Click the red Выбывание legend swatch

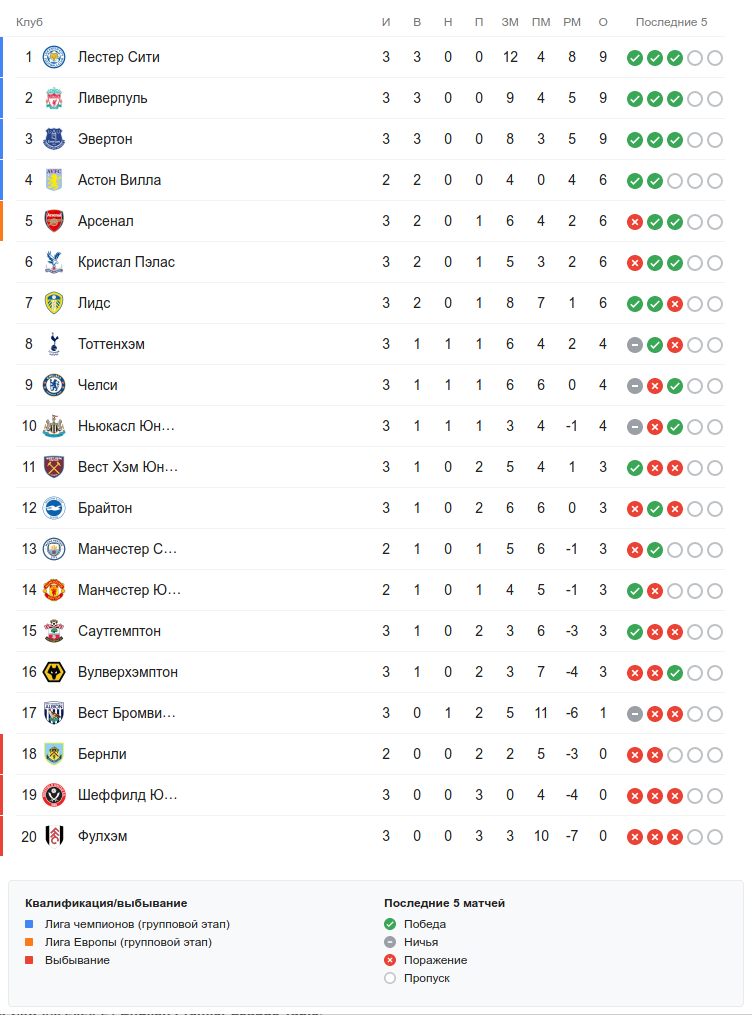[x=29, y=960]
